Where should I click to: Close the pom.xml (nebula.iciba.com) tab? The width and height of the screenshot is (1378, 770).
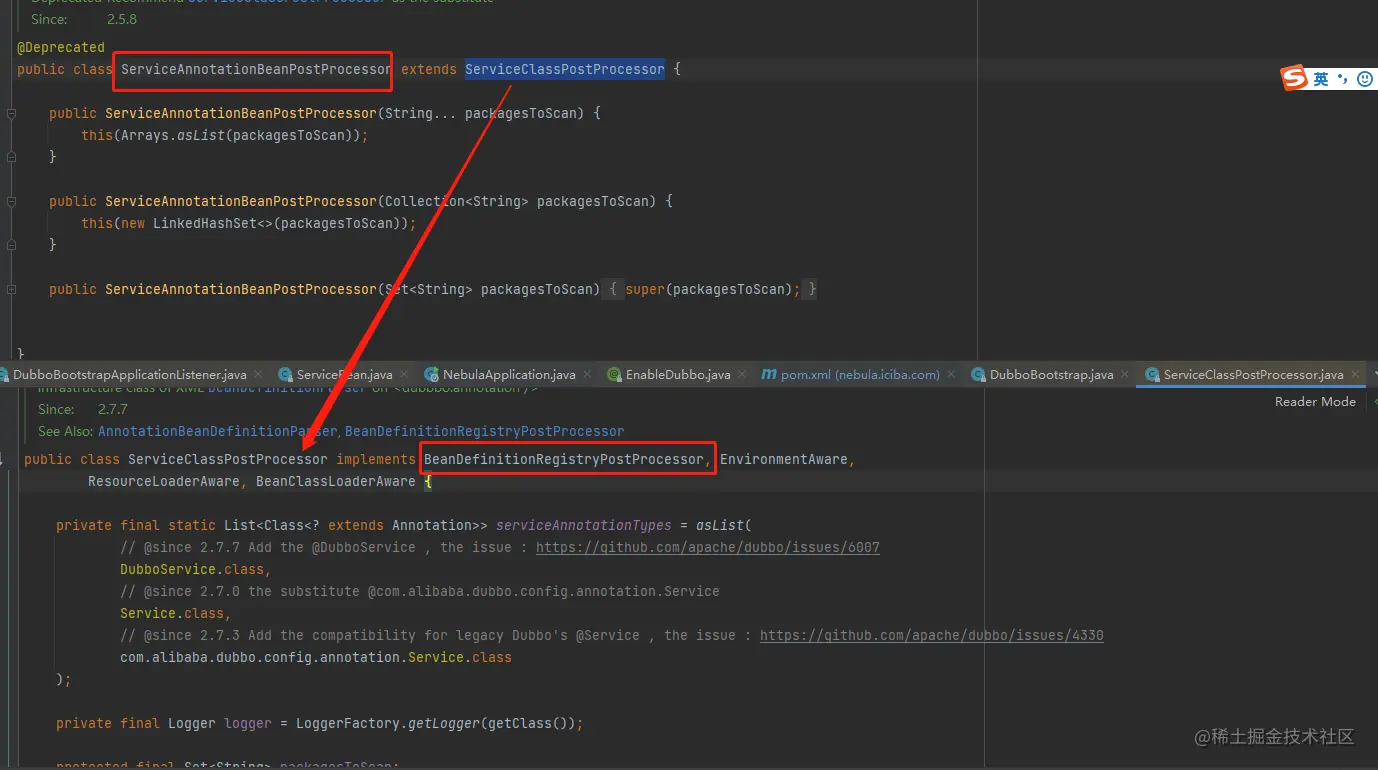pyautogui.click(x=951, y=375)
